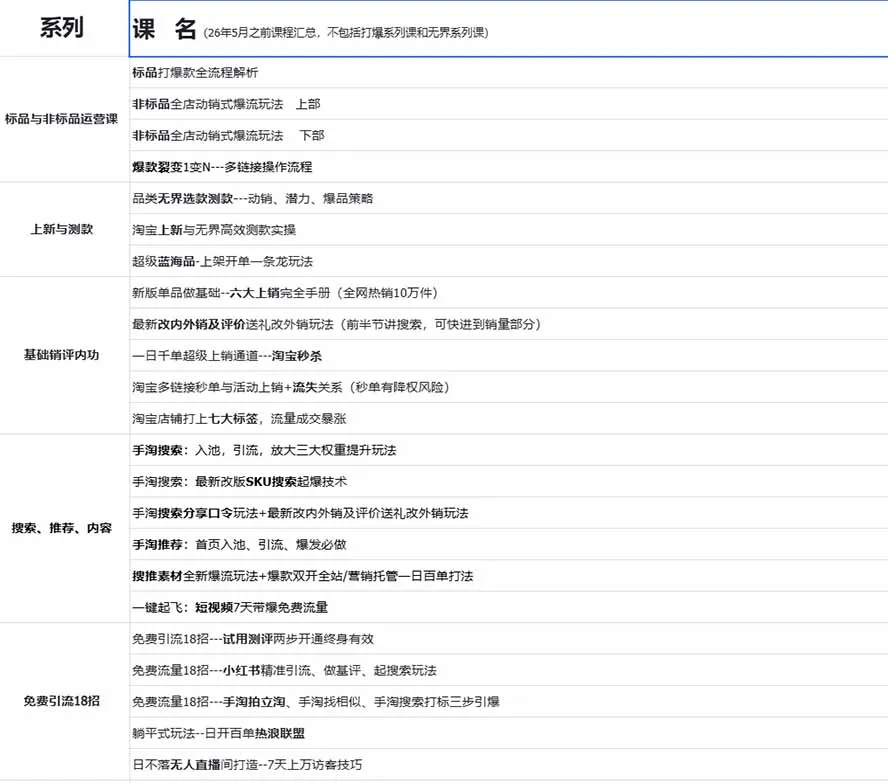This screenshot has width=888, height=783.
Task: Select 非标品全店动销式爆流玩法 下部 cell
Action: click(x=509, y=135)
